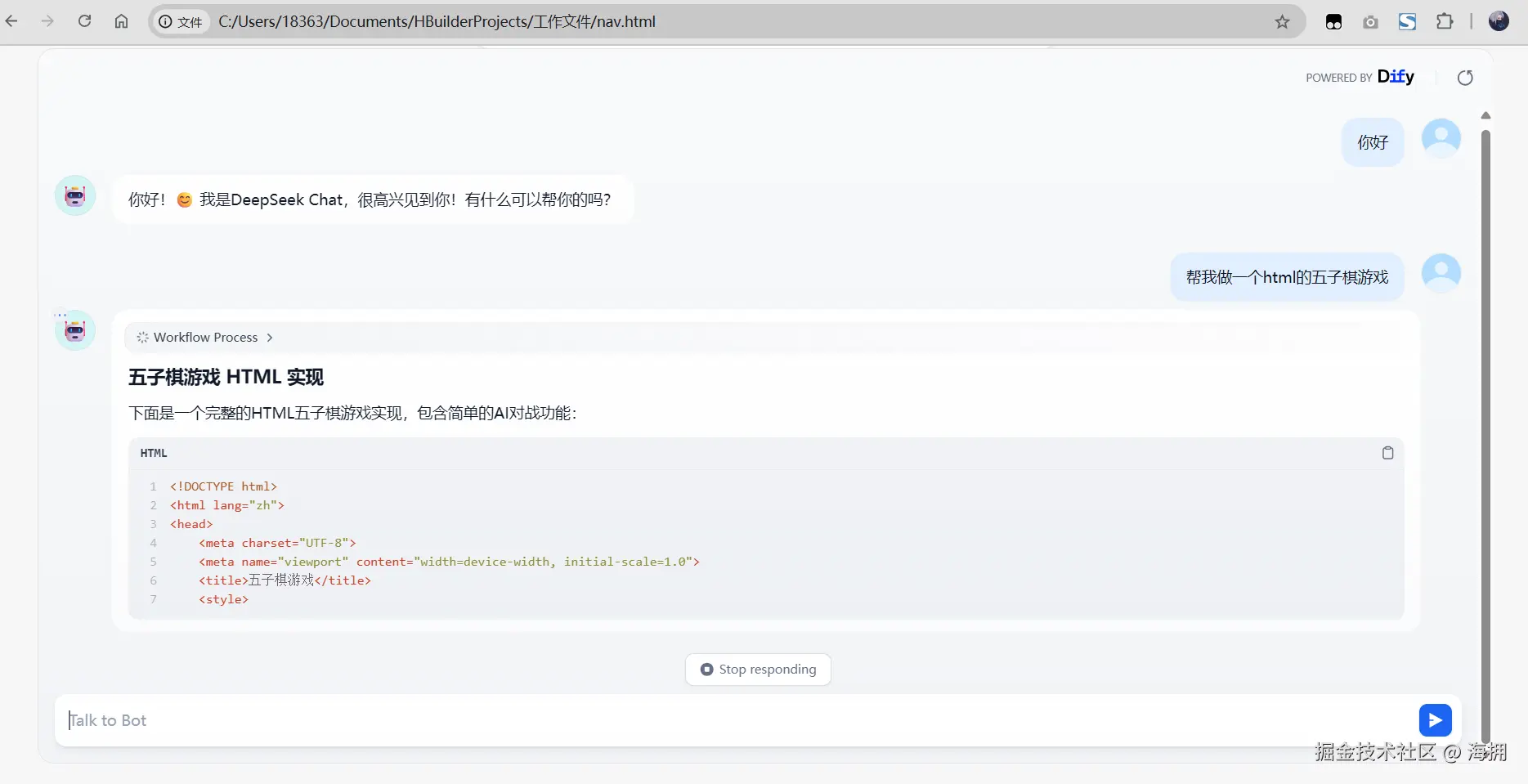The image size is (1528, 784).
Task: Open the browser home page
Action: point(121,21)
